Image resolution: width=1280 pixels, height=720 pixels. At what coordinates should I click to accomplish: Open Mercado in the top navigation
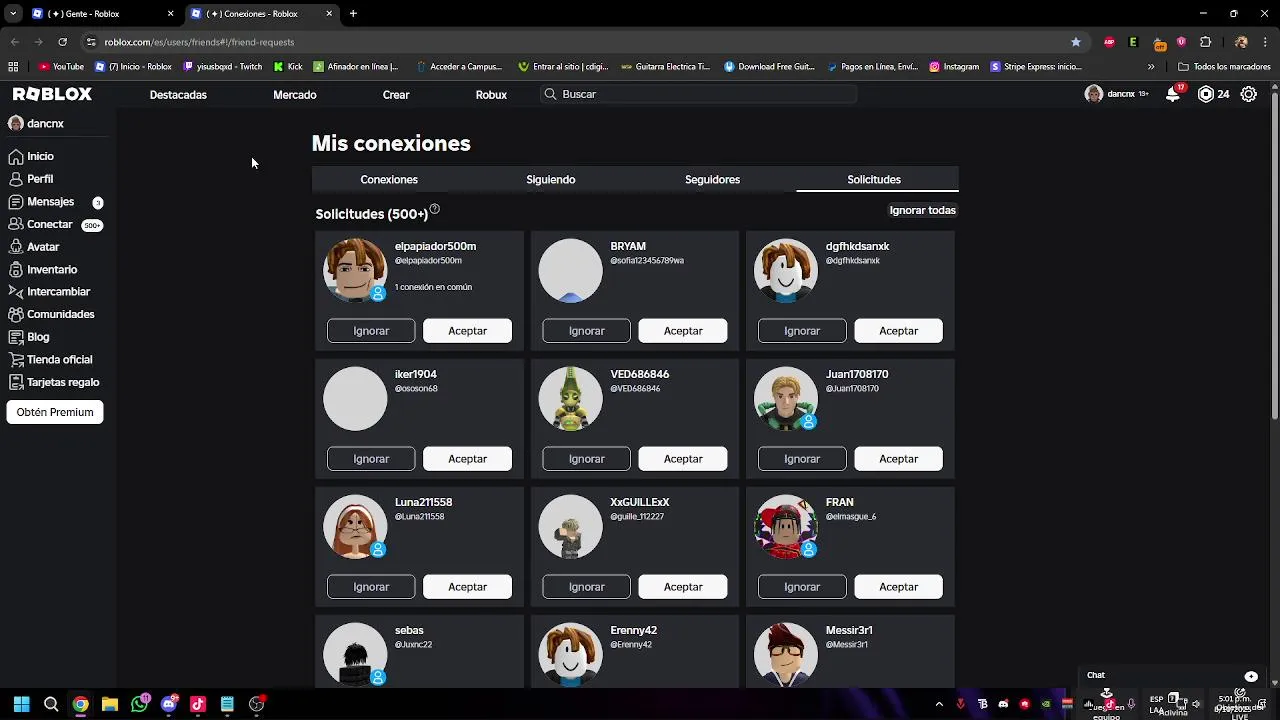295,95
